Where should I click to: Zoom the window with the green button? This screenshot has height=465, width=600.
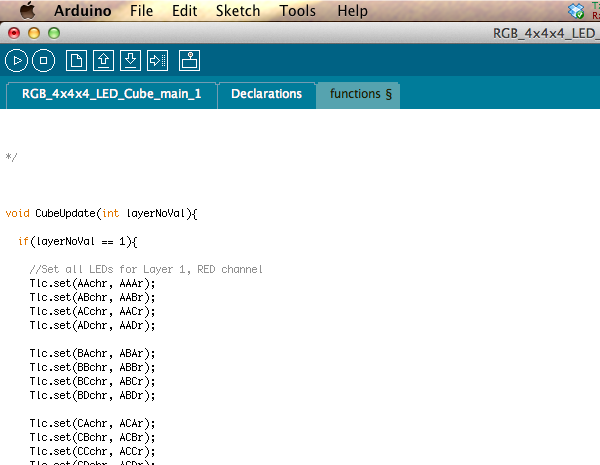[54, 33]
